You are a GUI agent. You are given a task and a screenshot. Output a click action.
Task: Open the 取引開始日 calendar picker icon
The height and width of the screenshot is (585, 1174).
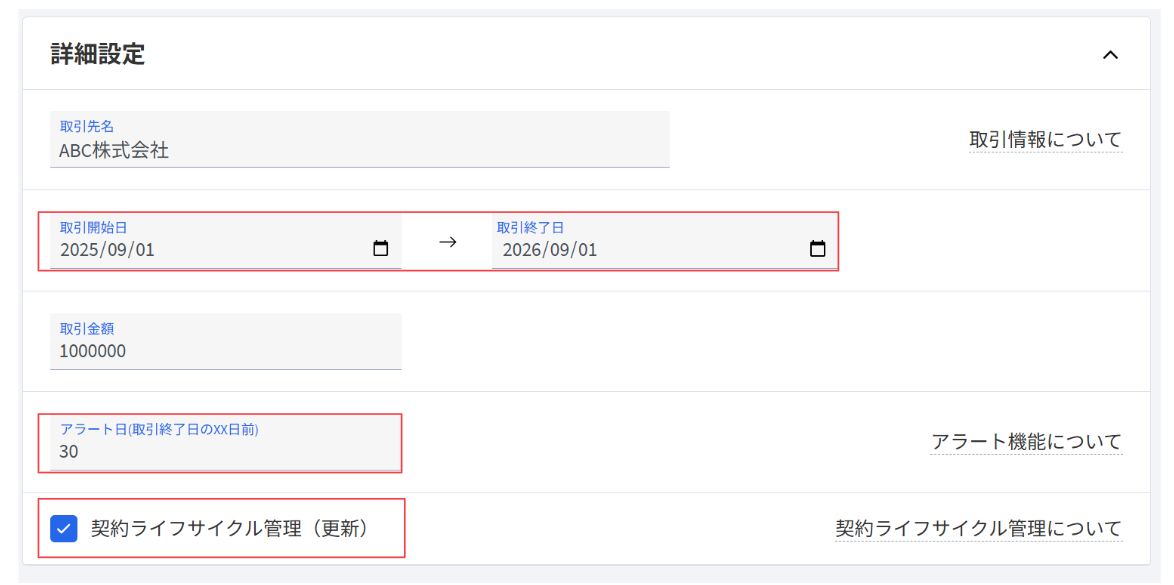coord(381,249)
